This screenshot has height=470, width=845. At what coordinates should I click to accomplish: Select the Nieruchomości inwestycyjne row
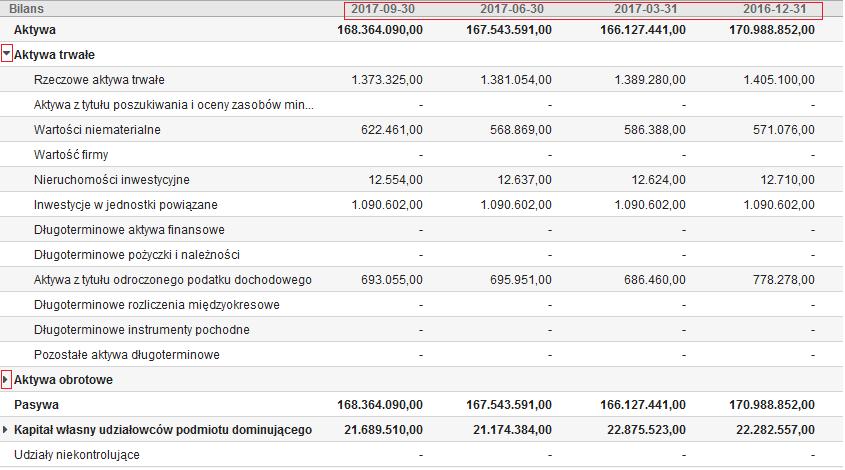422,179
